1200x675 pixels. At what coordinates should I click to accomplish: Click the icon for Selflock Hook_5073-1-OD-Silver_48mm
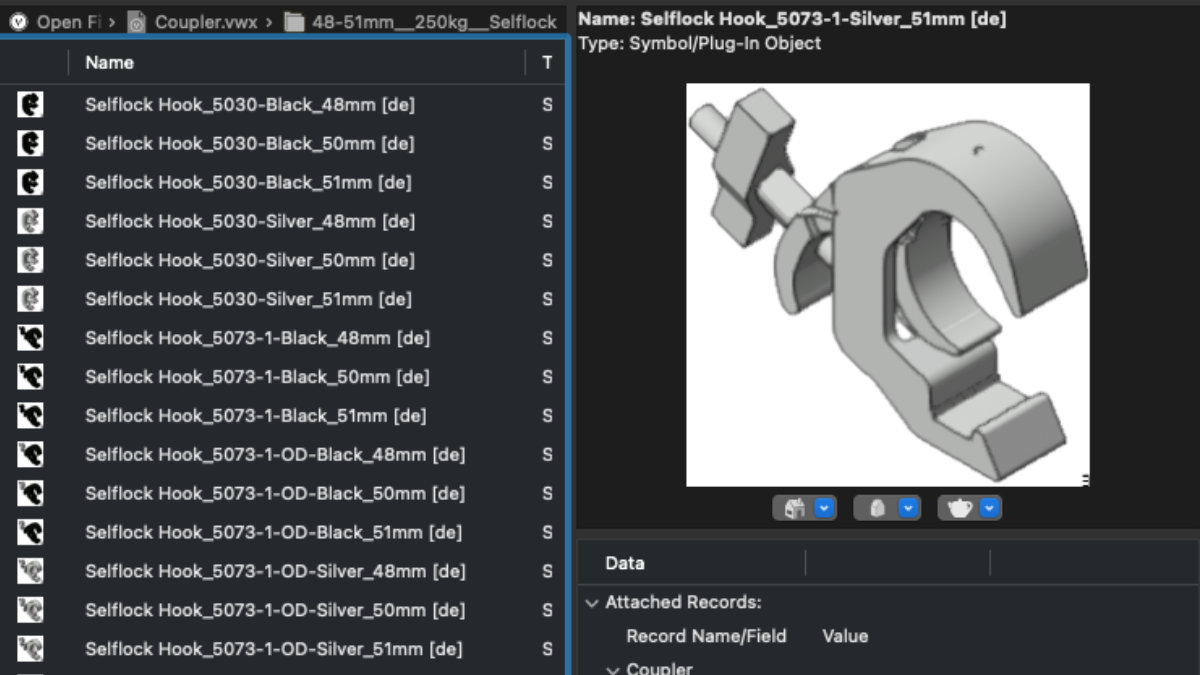click(30, 571)
